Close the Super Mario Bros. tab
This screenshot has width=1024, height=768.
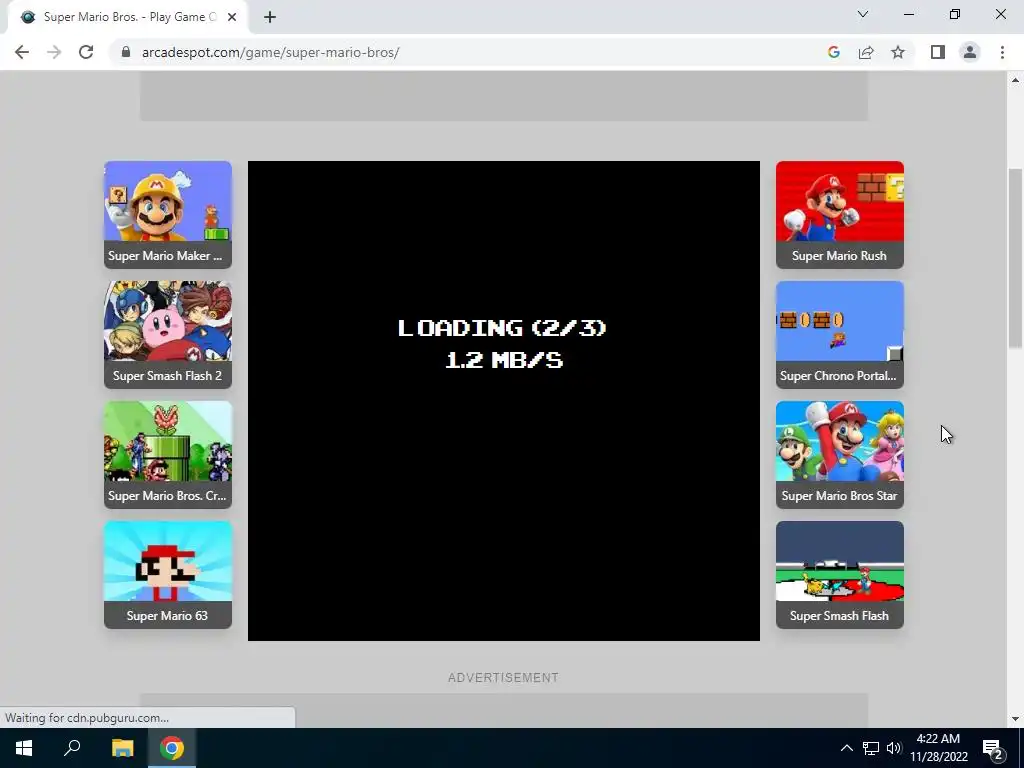[232, 17]
